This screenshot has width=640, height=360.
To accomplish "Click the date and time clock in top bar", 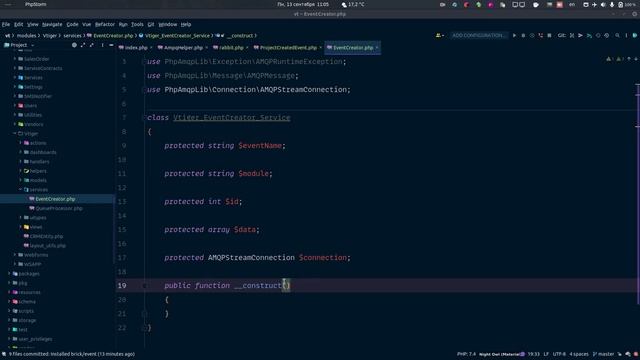I will [303, 4].
